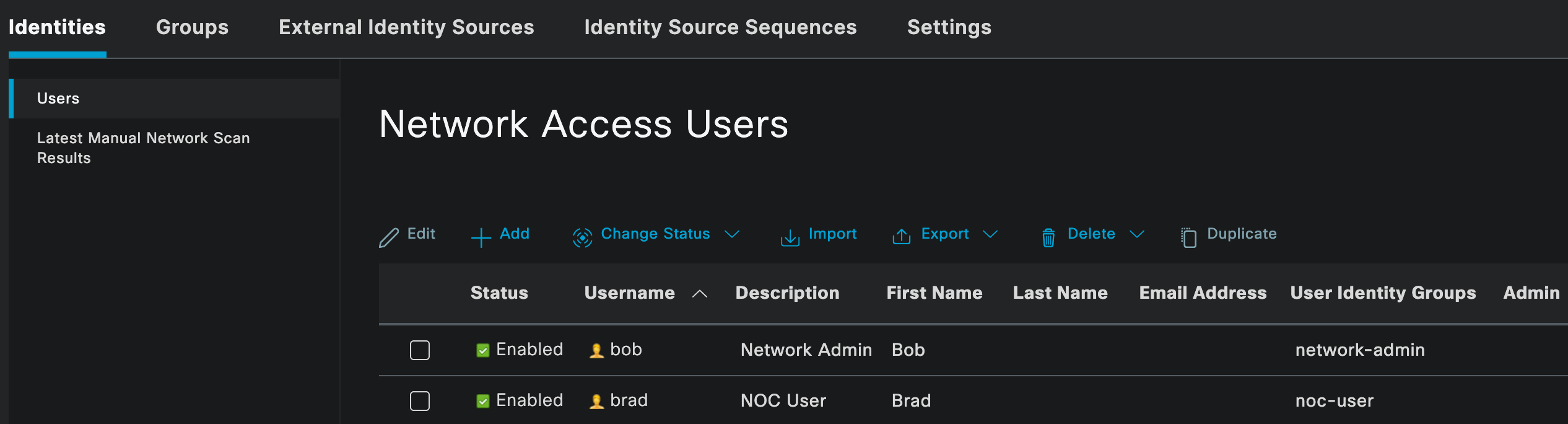Open the bob username link

625,350
